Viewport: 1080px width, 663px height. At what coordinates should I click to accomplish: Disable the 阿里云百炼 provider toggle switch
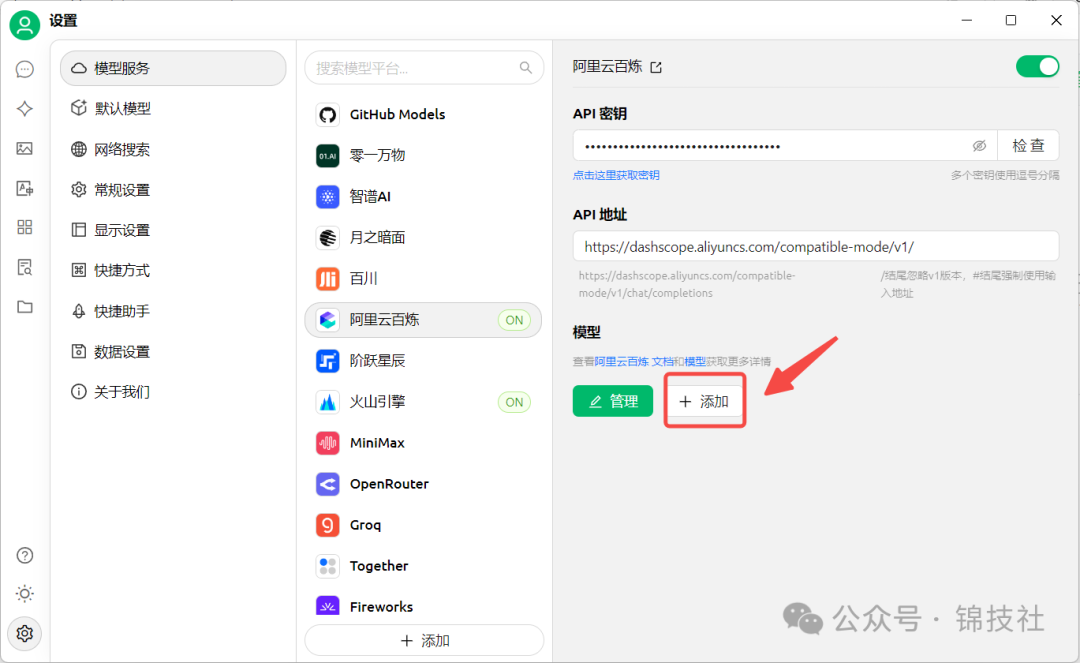[x=1037, y=67]
